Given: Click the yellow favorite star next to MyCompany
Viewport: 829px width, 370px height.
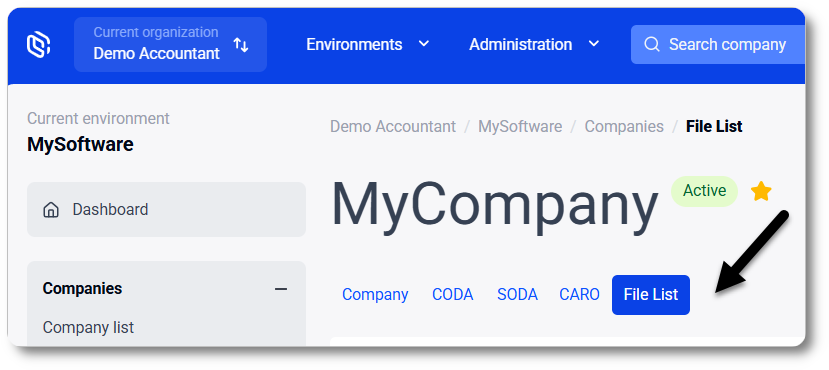Looking at the screenshot, I should [761, 191].
